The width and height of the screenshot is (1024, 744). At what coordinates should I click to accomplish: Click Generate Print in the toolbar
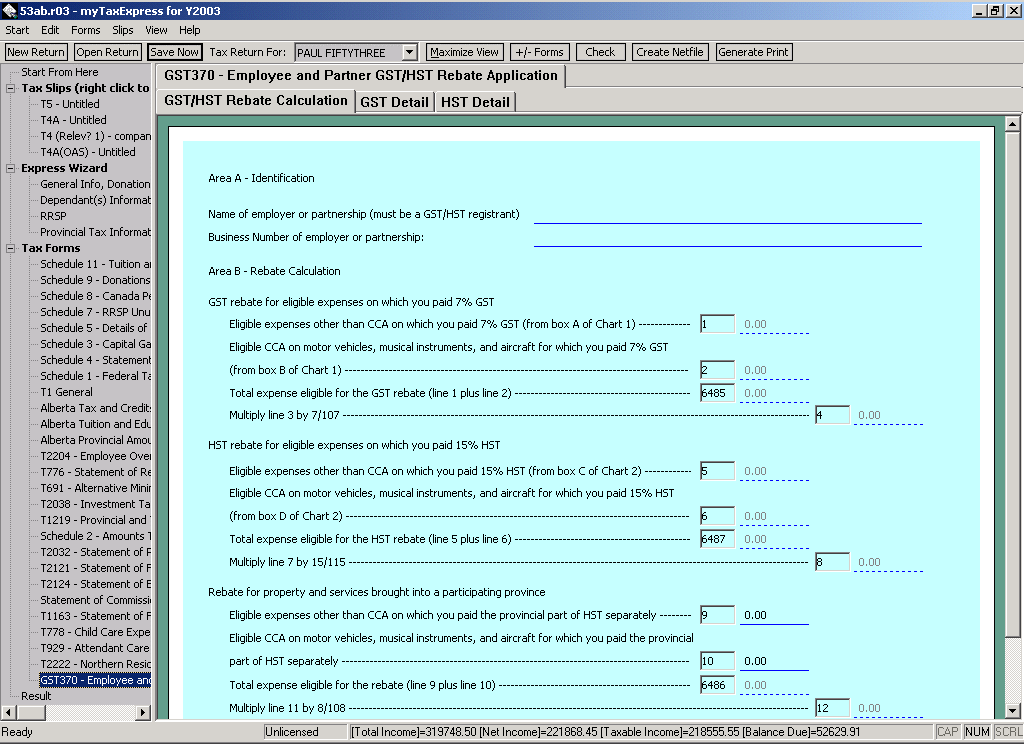coord(754,52)
